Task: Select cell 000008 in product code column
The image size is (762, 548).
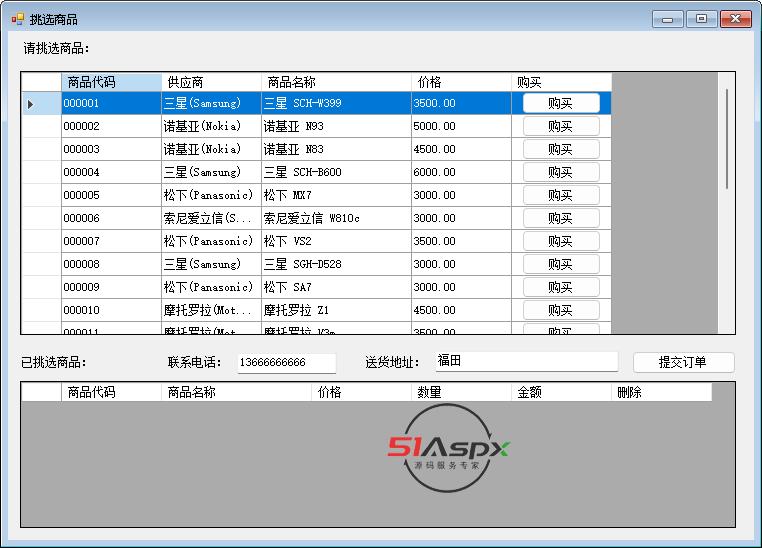Action: coord(111,264)
